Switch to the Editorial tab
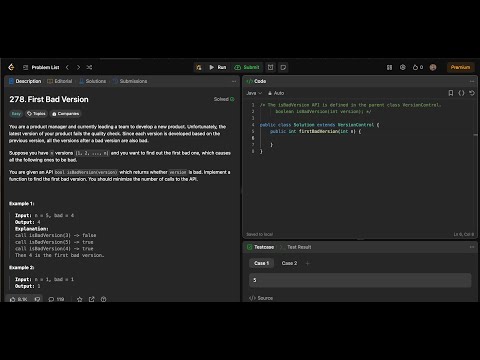Image resolution: width=480 pixels, height=360 pixels. click(60, 81)
